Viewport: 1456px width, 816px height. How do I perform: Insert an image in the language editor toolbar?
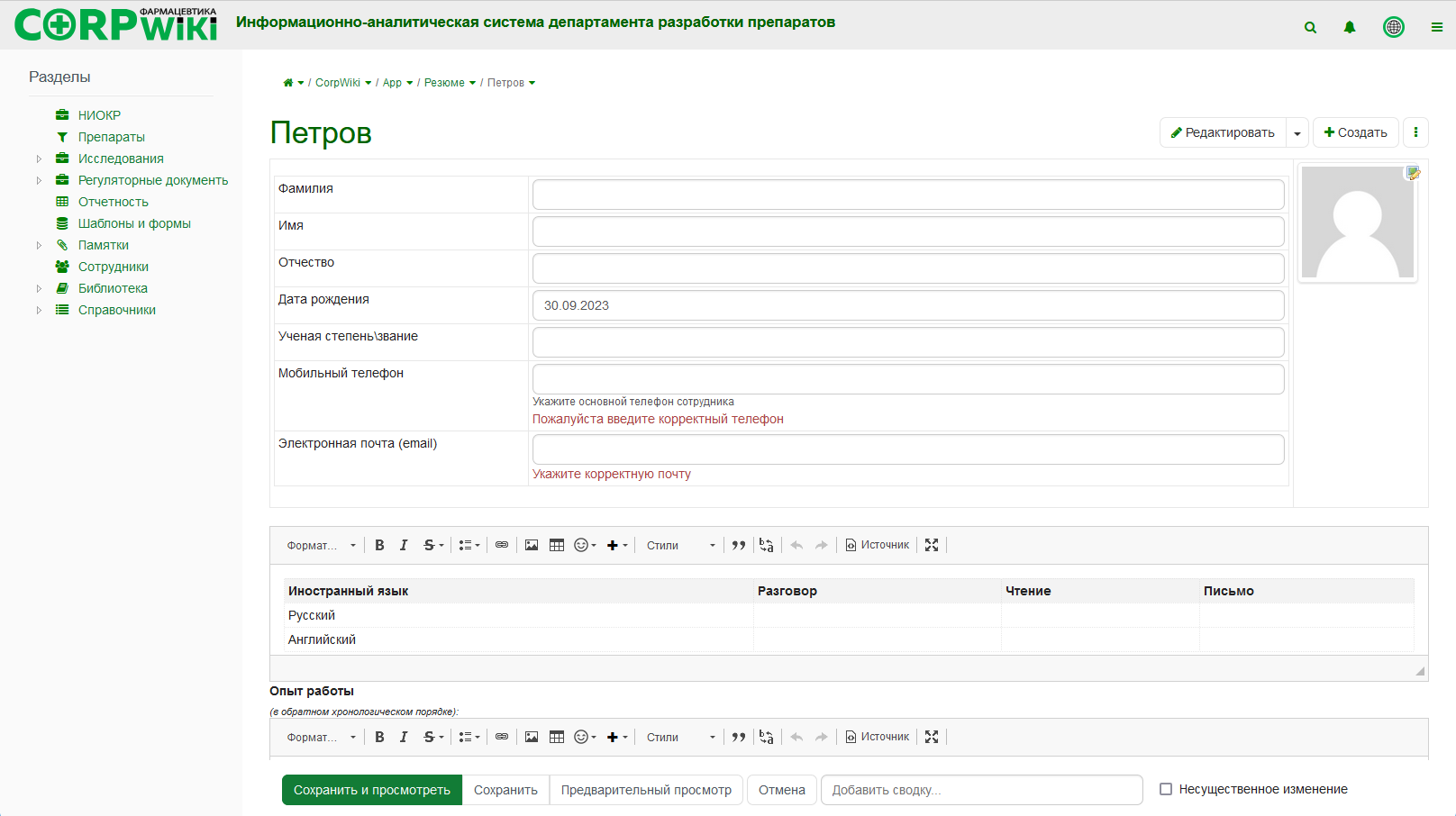coord(532,545)
